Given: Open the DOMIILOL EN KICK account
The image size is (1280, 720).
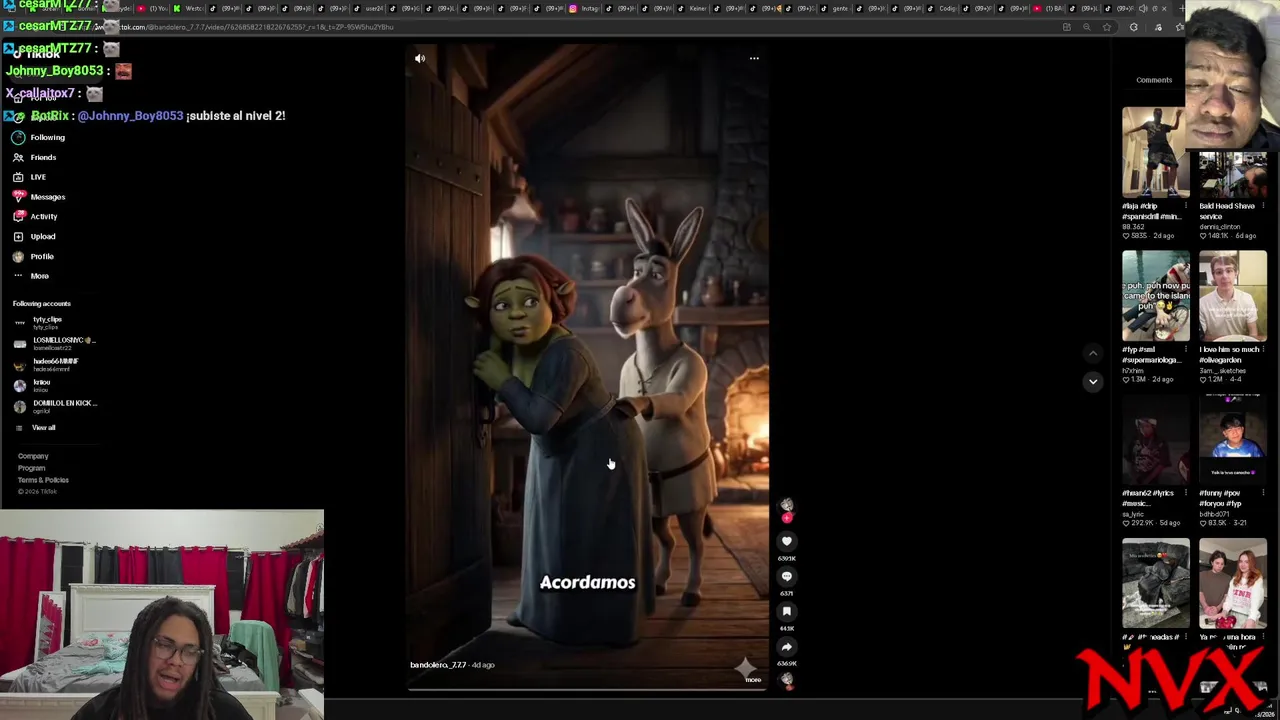Looking at the screenshot, I should coord(55,406).
